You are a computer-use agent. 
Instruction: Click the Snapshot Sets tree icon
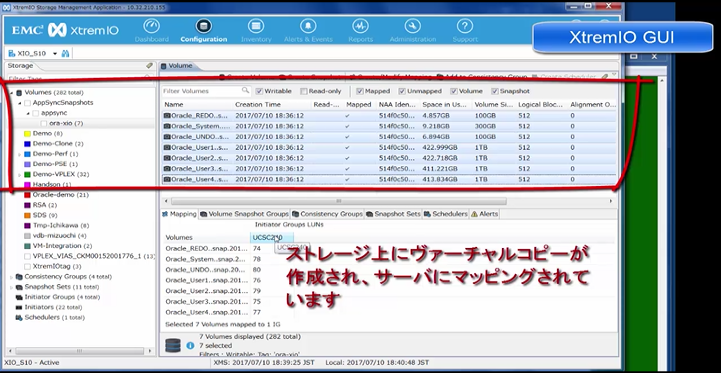click(x=19, y=287)
